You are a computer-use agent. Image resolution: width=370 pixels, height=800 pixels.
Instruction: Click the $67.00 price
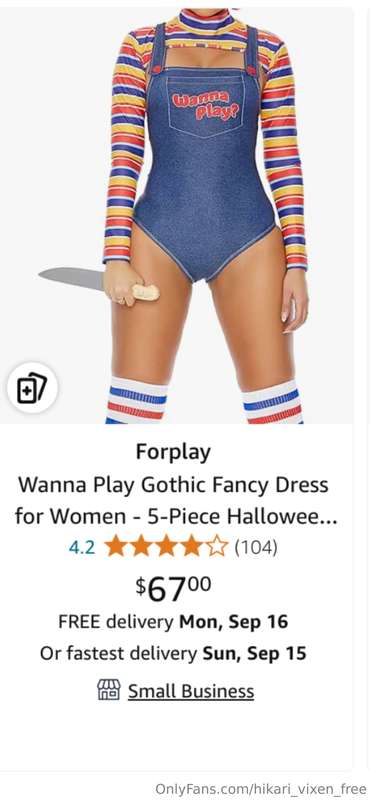pyautogui.click(x=173, y=587)
